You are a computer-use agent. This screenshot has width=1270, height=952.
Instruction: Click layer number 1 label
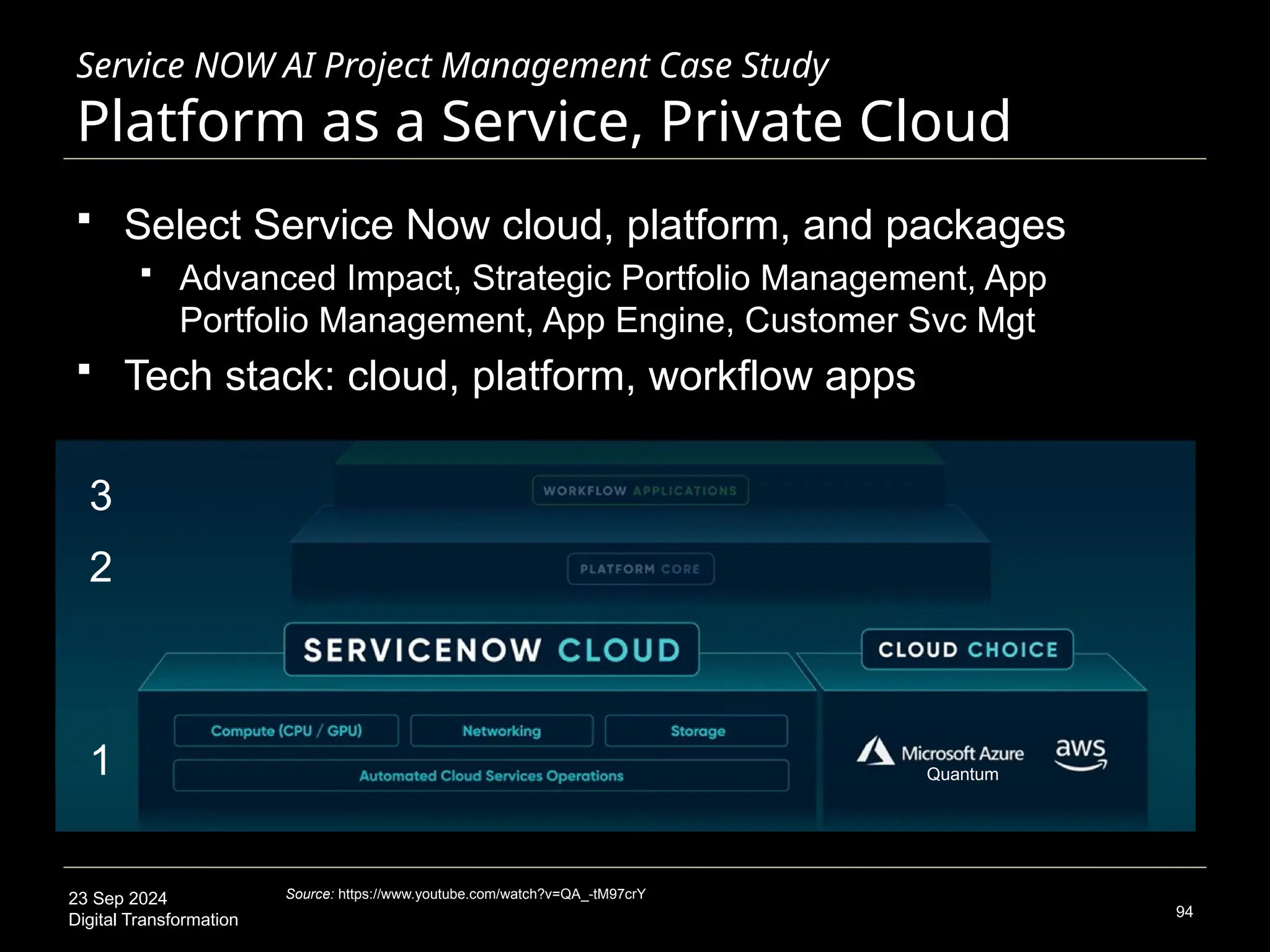100,760
